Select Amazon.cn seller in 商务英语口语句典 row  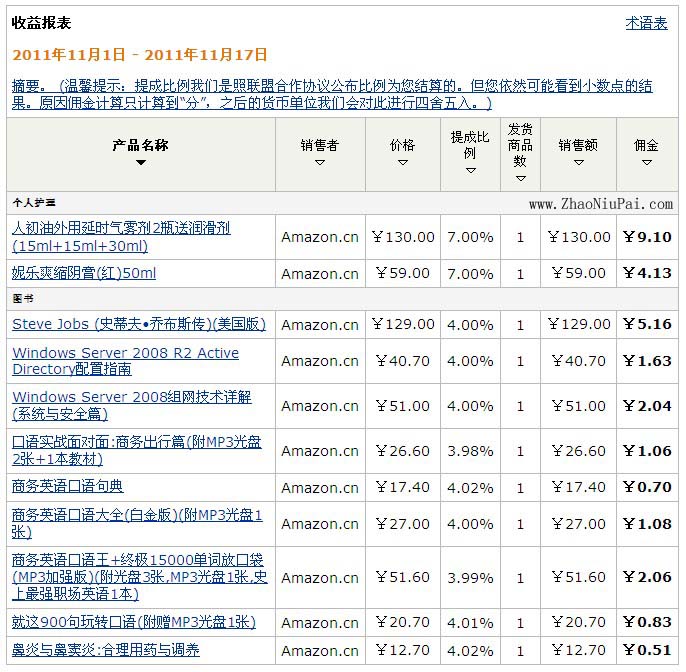320,487
